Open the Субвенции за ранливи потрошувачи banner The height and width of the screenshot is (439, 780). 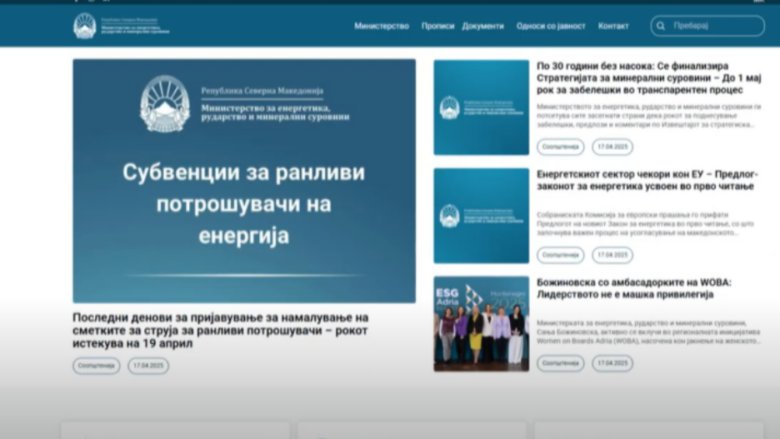pyautogui.click(x=244, y=180)
